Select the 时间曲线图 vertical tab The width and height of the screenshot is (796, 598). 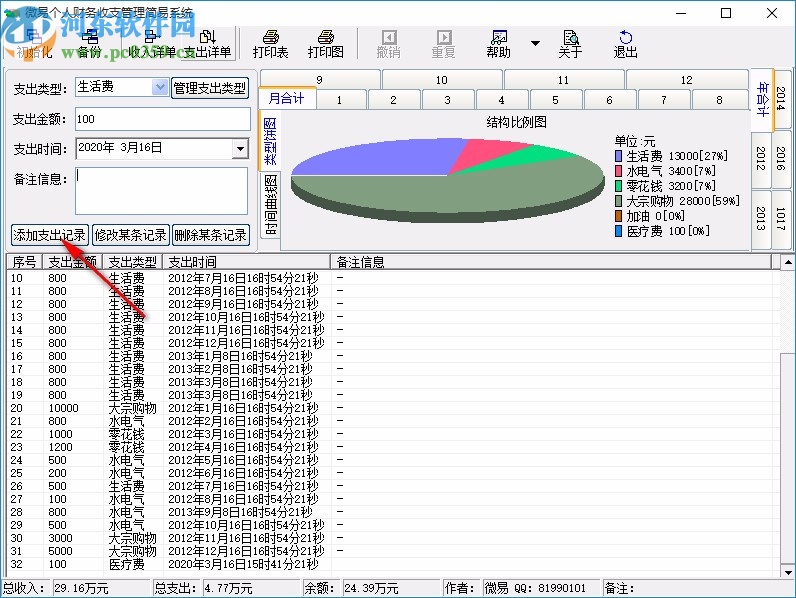pos(271,205)
